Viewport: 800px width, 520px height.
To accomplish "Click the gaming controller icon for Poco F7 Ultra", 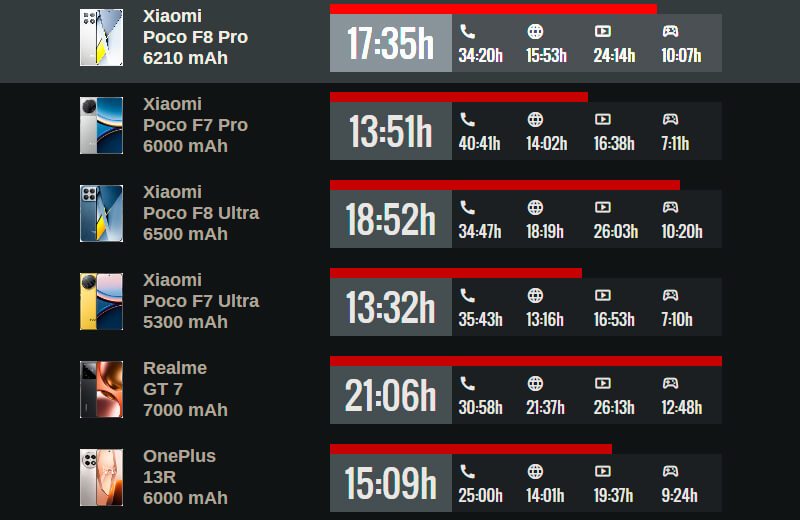I will tap(670, 295).
